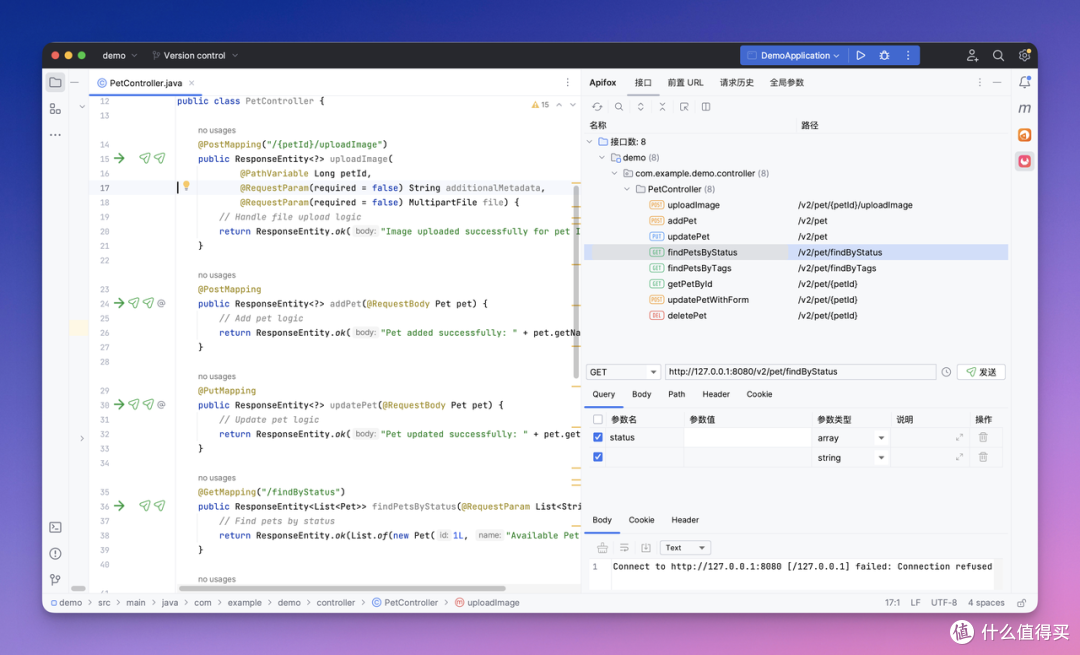The width and height of the screenshot is (1080, 655).
Task: Open the Project folder tool window
Action: [x=55, y=83]
